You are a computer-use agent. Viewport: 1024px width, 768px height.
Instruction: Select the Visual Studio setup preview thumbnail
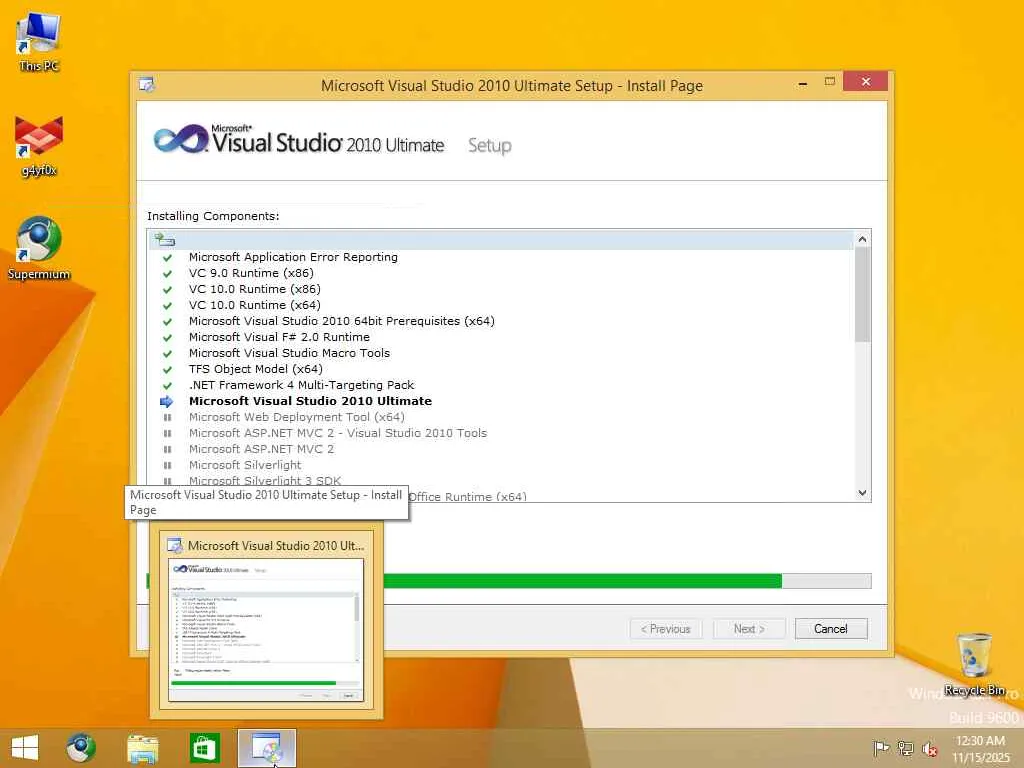click(x=266, y=630)
